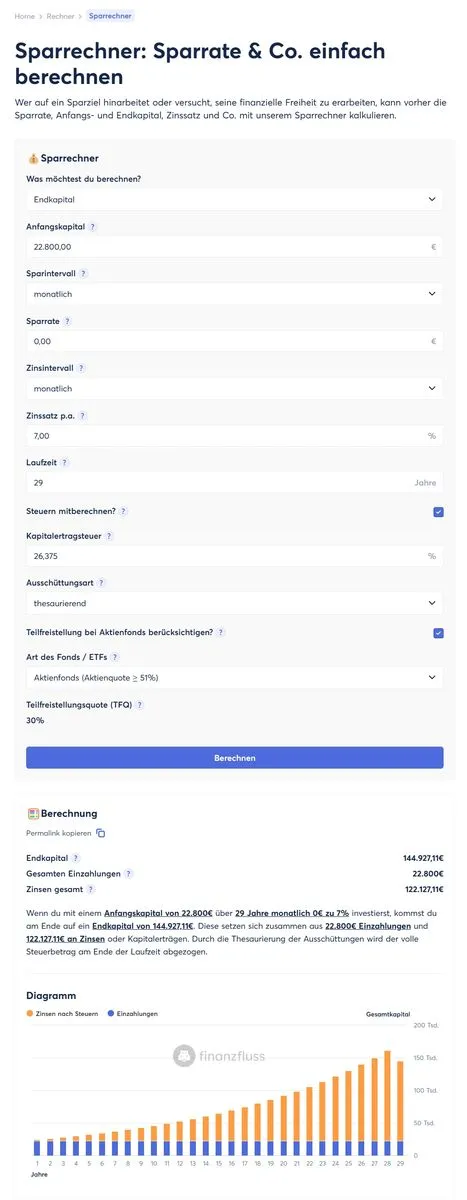
Task: Click the Anfangskapital help question-mark icon
Action: pyautogui.click(x=93, y=227)
